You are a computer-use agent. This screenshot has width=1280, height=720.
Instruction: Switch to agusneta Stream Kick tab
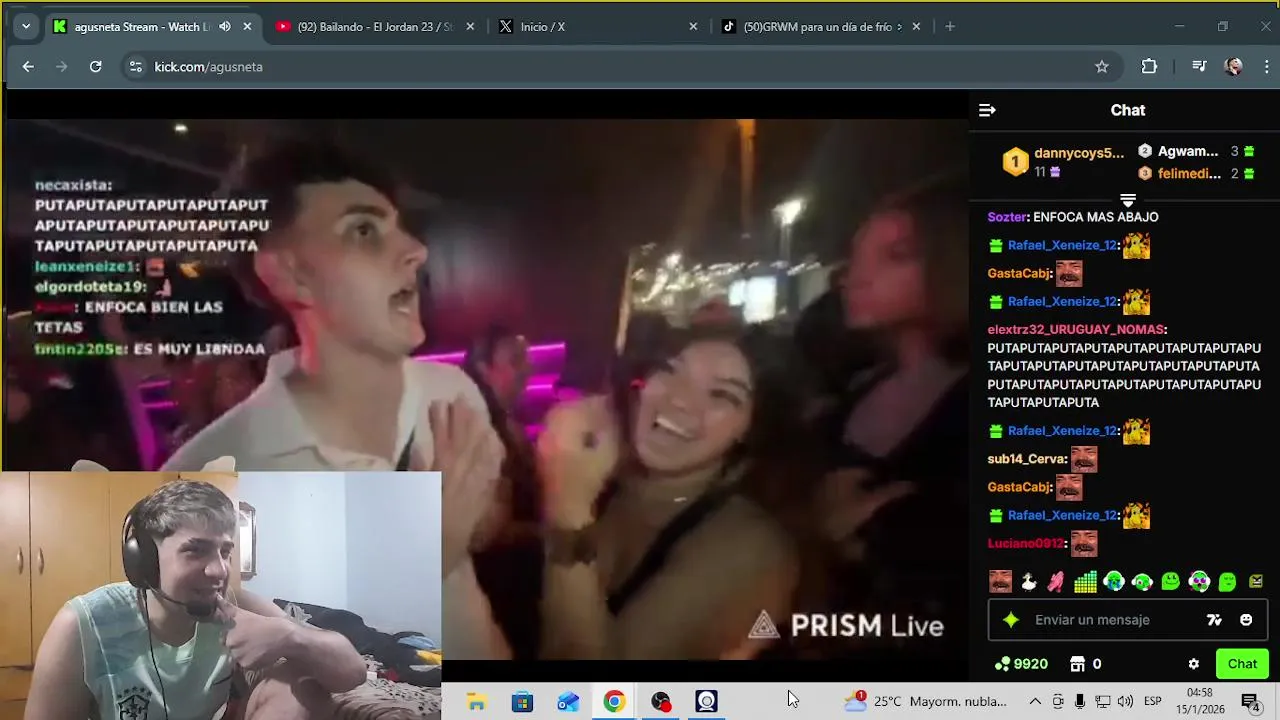pos(140,27)
